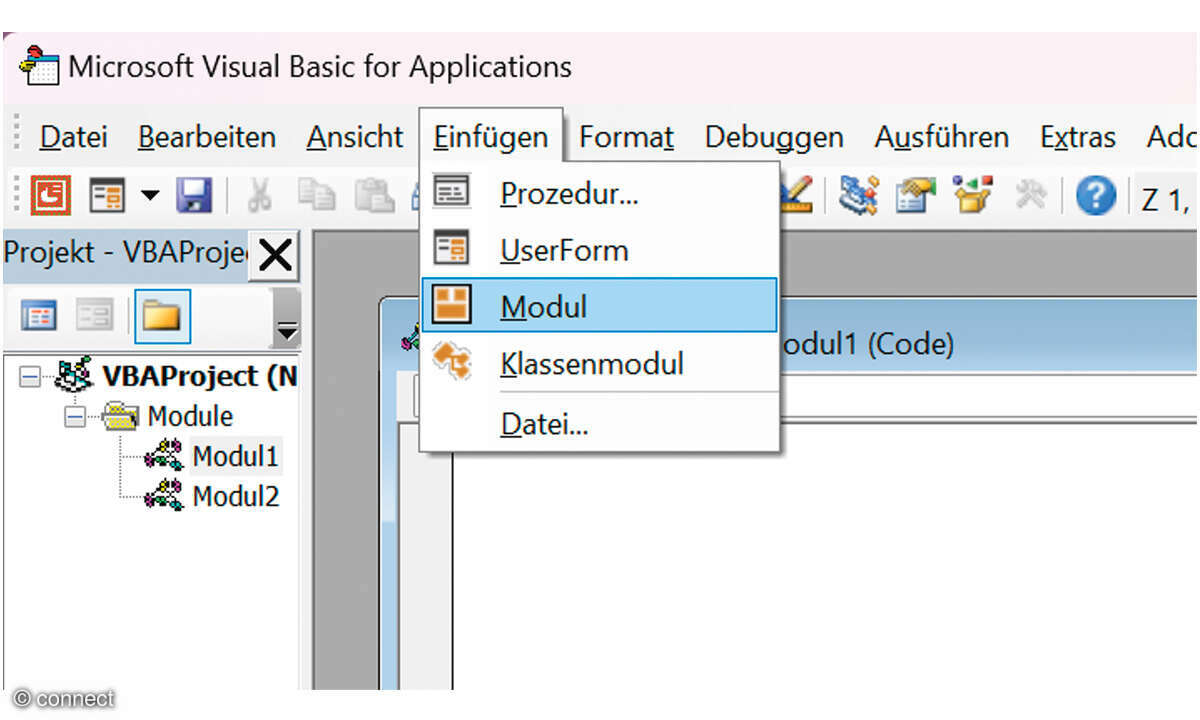Click View Object icon in Project panel
This screenshot has height=720, width=1200.
click(96, 317)
